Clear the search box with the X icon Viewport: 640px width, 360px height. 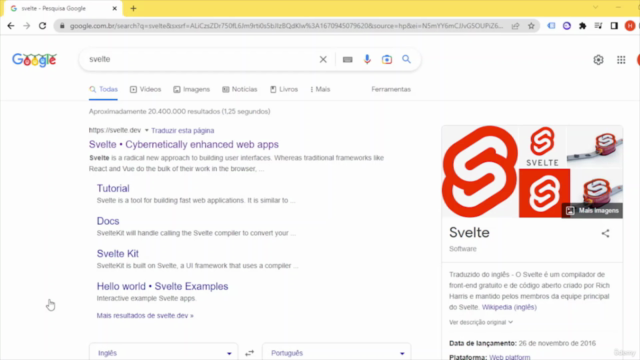pos(323,60)
